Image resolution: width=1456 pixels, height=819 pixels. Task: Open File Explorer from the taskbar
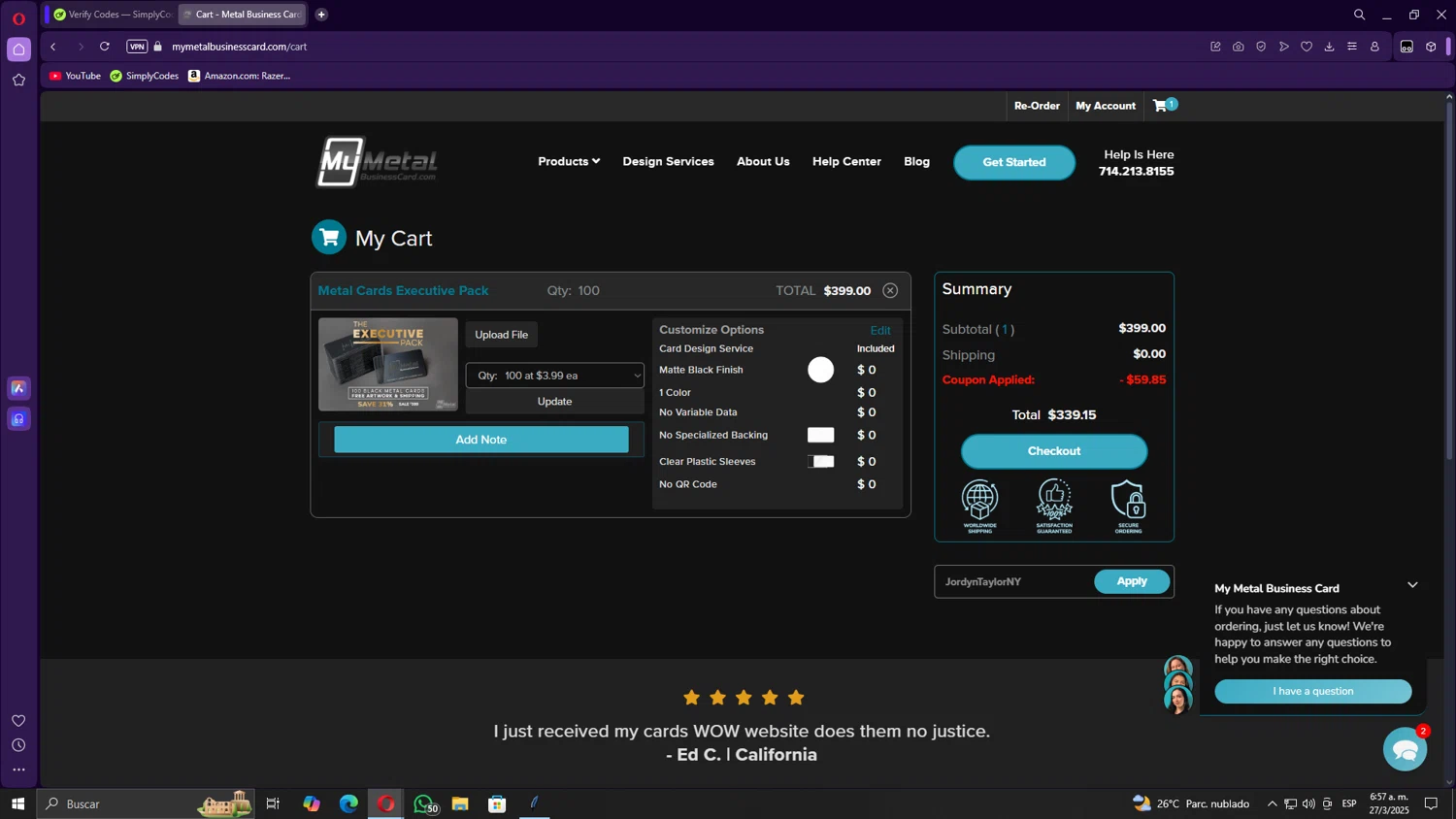pyautogui.click(x=460, y=803)
